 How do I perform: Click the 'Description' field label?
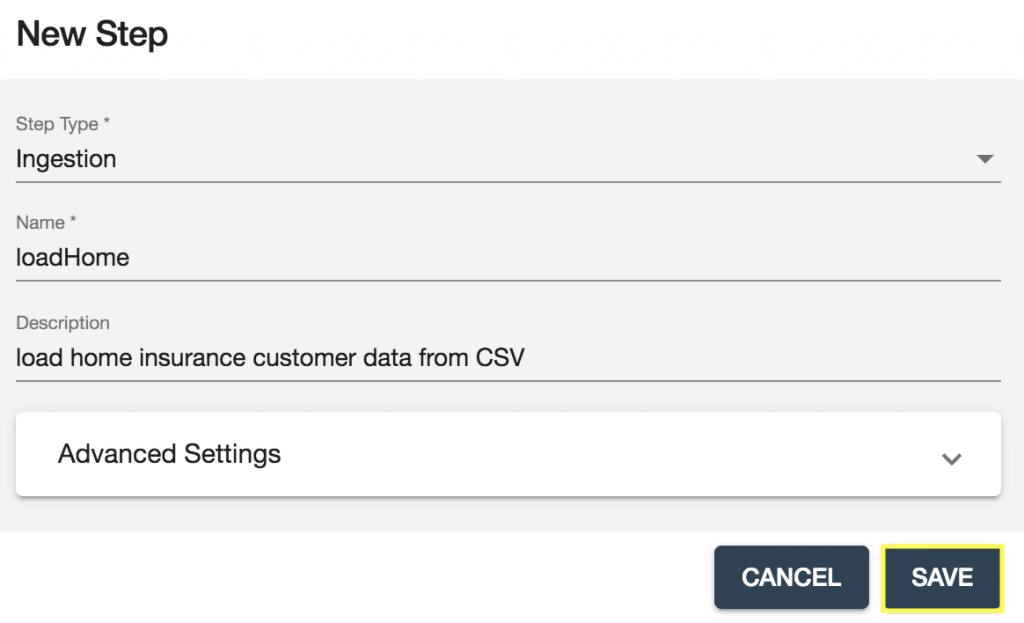(63, 323)
